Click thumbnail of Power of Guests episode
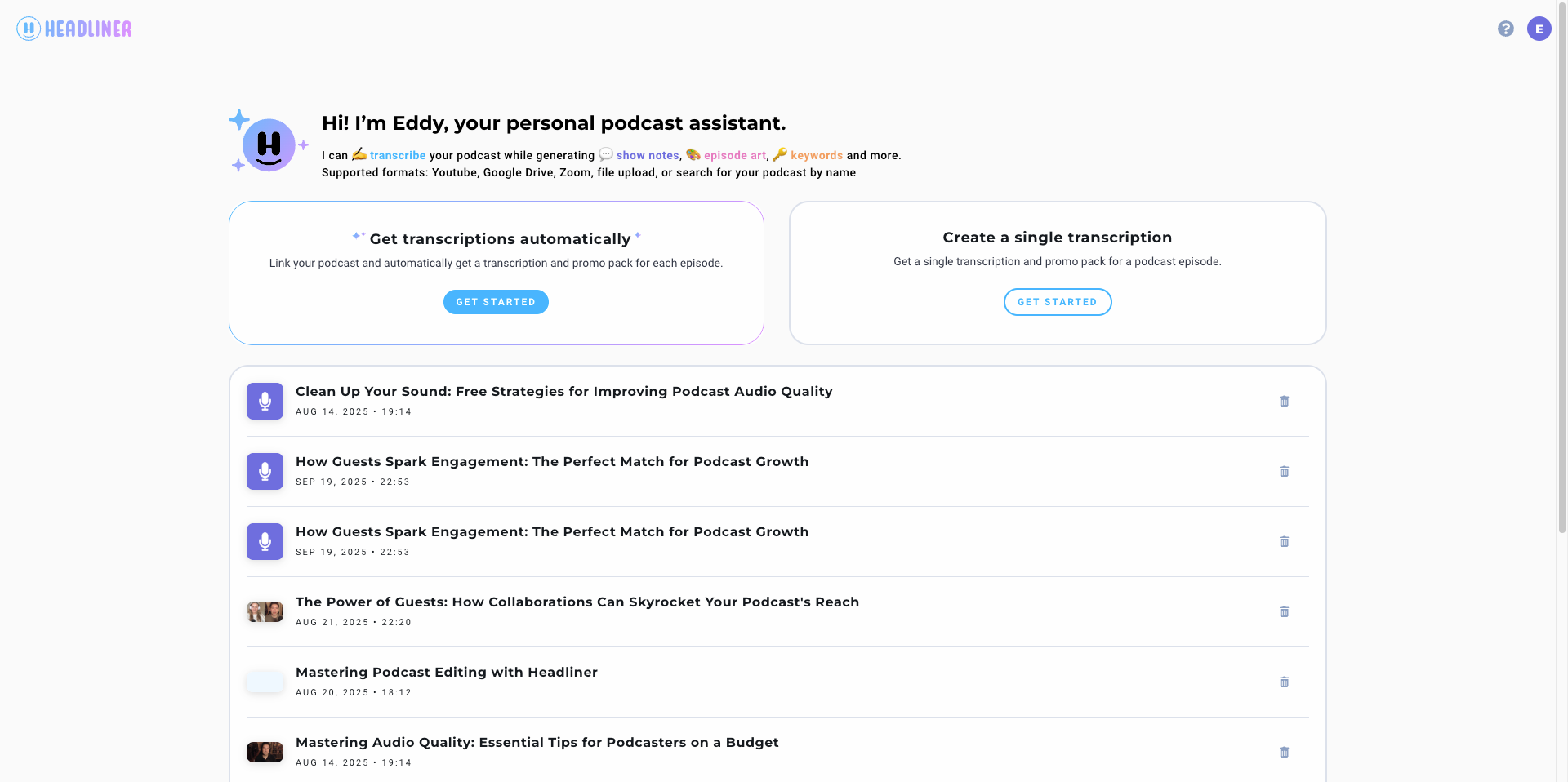1568x782 pixels. pyautogui.click(x=265, y=612)
